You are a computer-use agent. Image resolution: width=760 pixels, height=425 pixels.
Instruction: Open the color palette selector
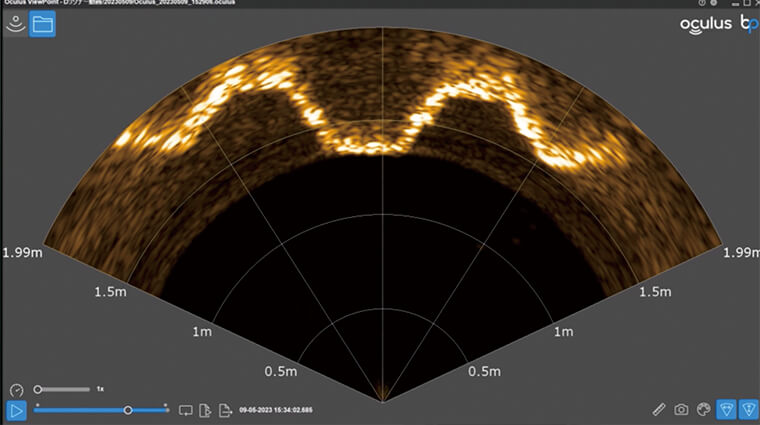coord(703,409)
